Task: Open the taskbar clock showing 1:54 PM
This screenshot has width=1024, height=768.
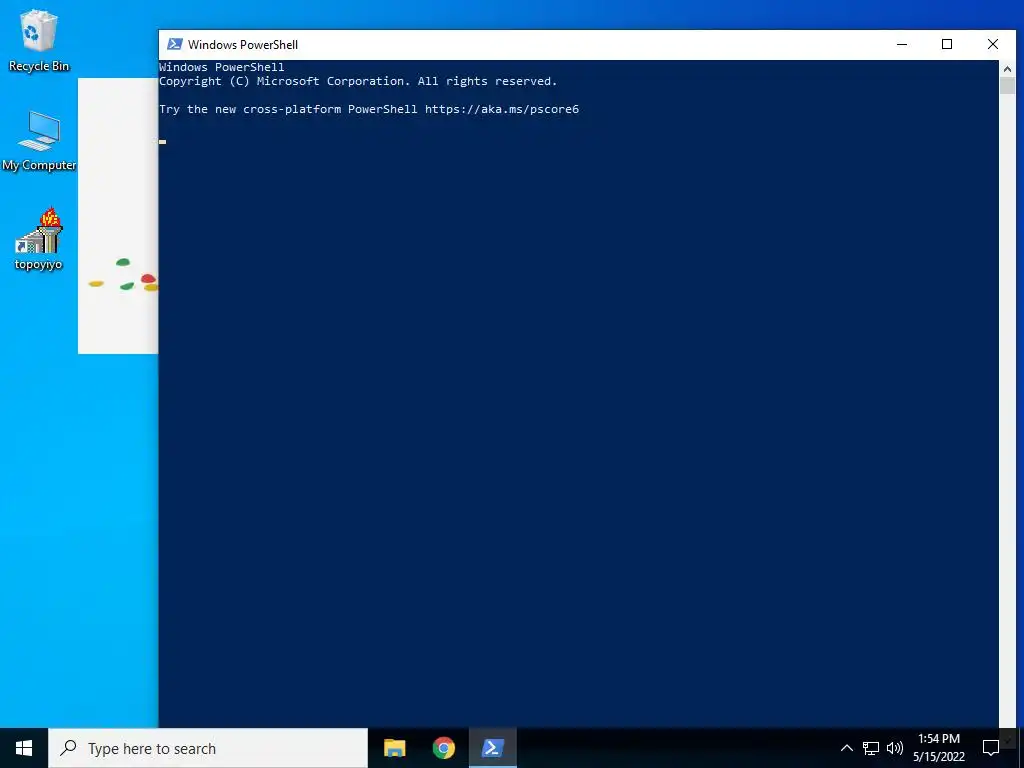Action: (x=939, y=748)
